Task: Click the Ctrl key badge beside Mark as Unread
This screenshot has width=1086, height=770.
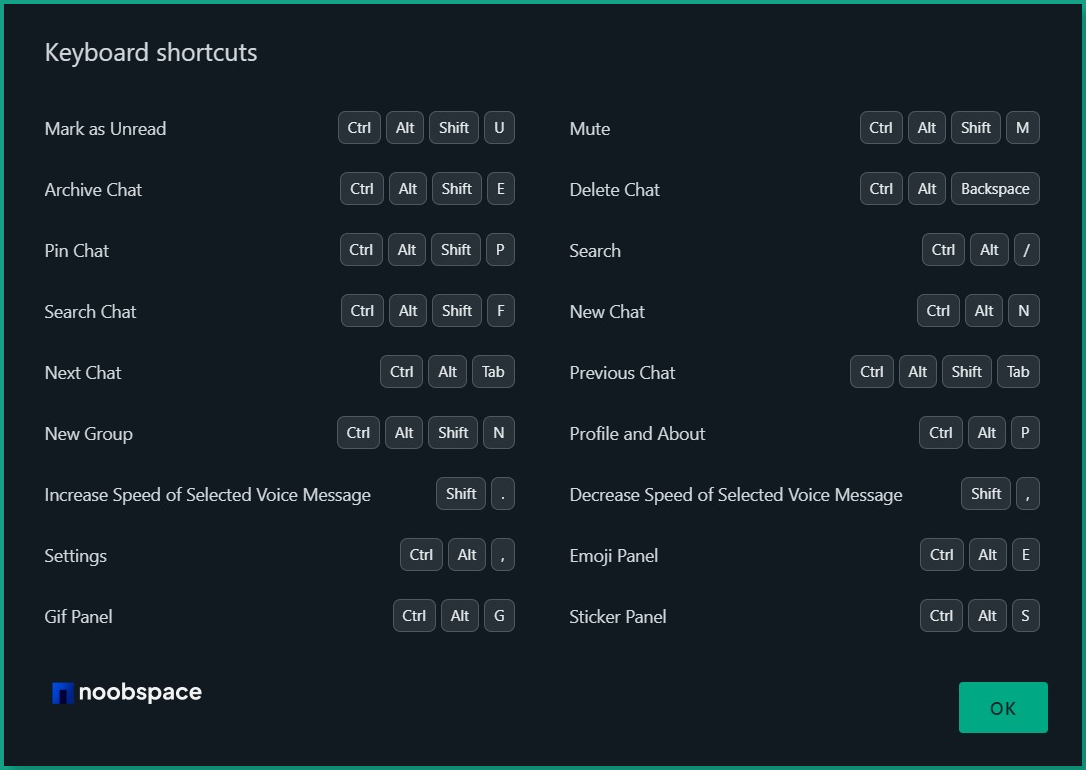Action: click(358, 127)
